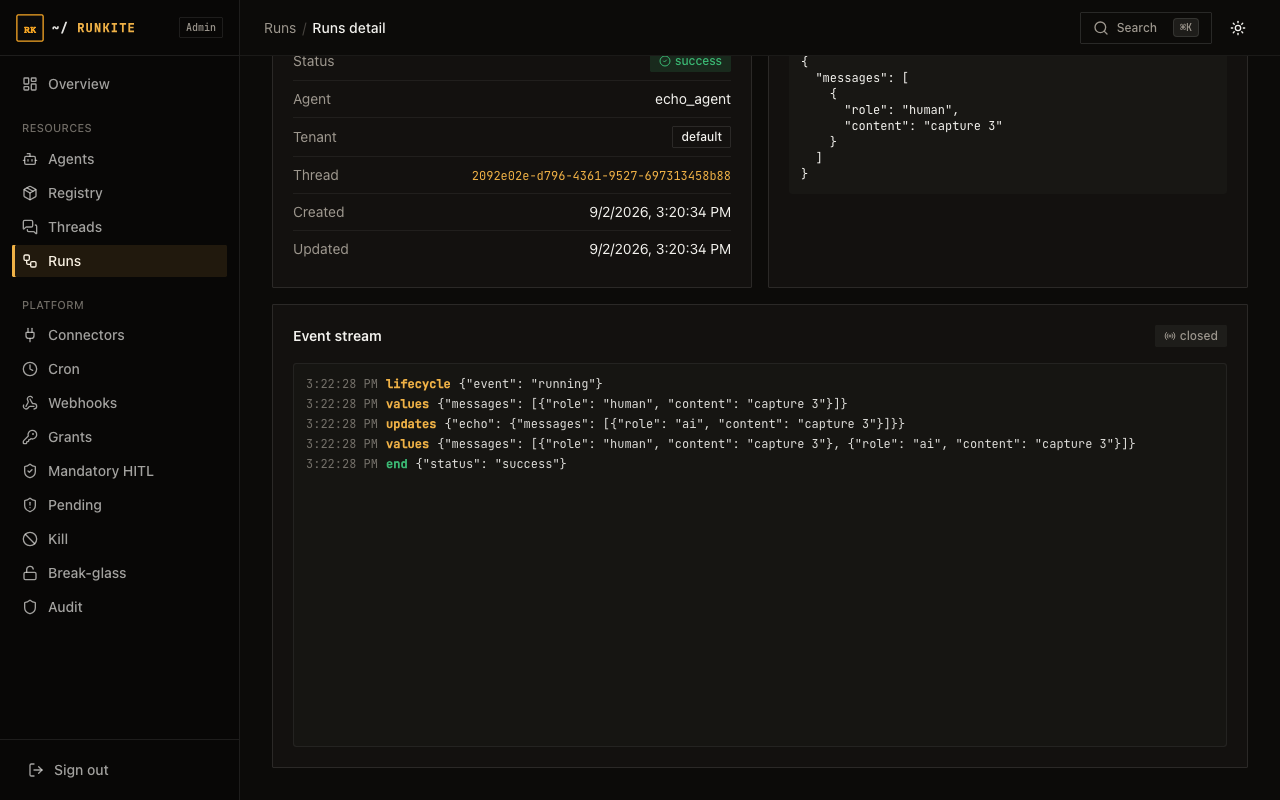
Task: Click the updates echo event line
Action: pyautogui.click(x=605, y=424)
